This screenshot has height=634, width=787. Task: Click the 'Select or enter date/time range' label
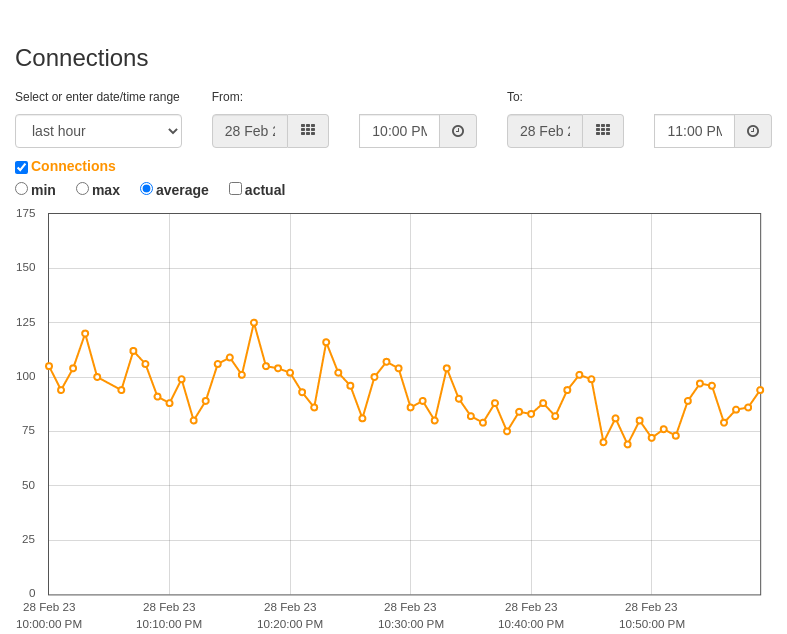click(97, 97)
